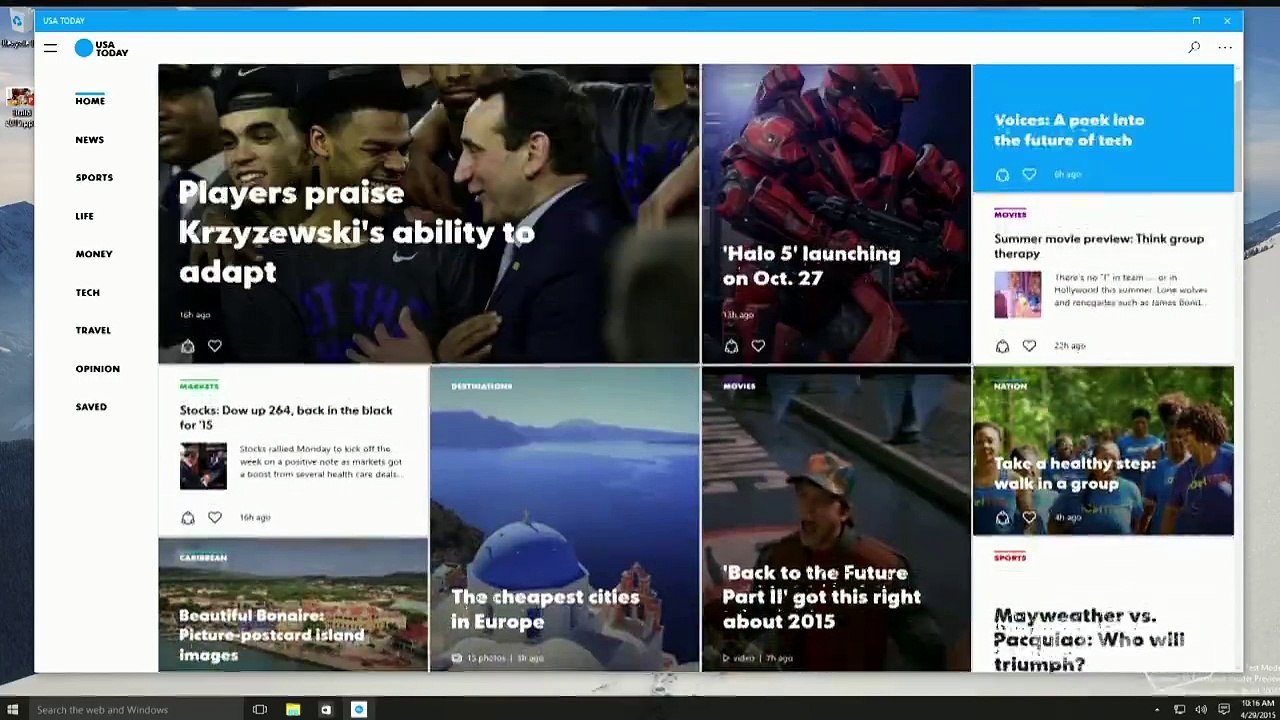Heart the healthy step walk story
This screenshot has height=720, width=1280.
click(x=1029, y=518)
